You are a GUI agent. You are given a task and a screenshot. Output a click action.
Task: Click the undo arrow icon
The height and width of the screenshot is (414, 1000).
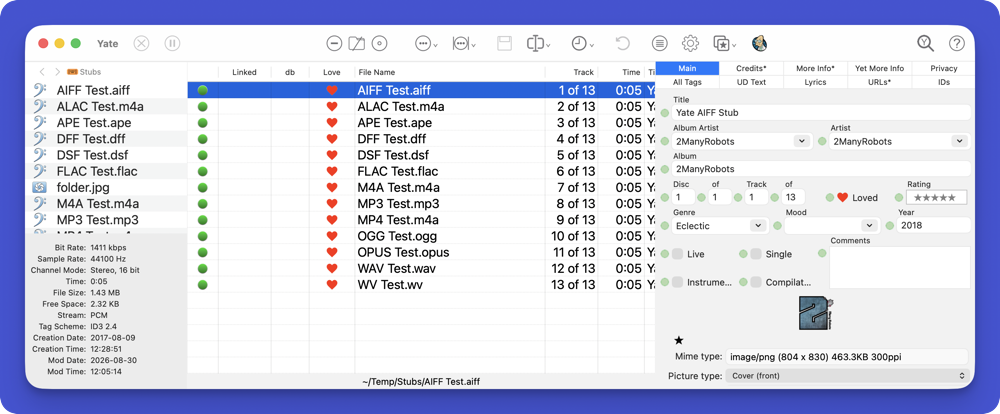click(622, 43)
